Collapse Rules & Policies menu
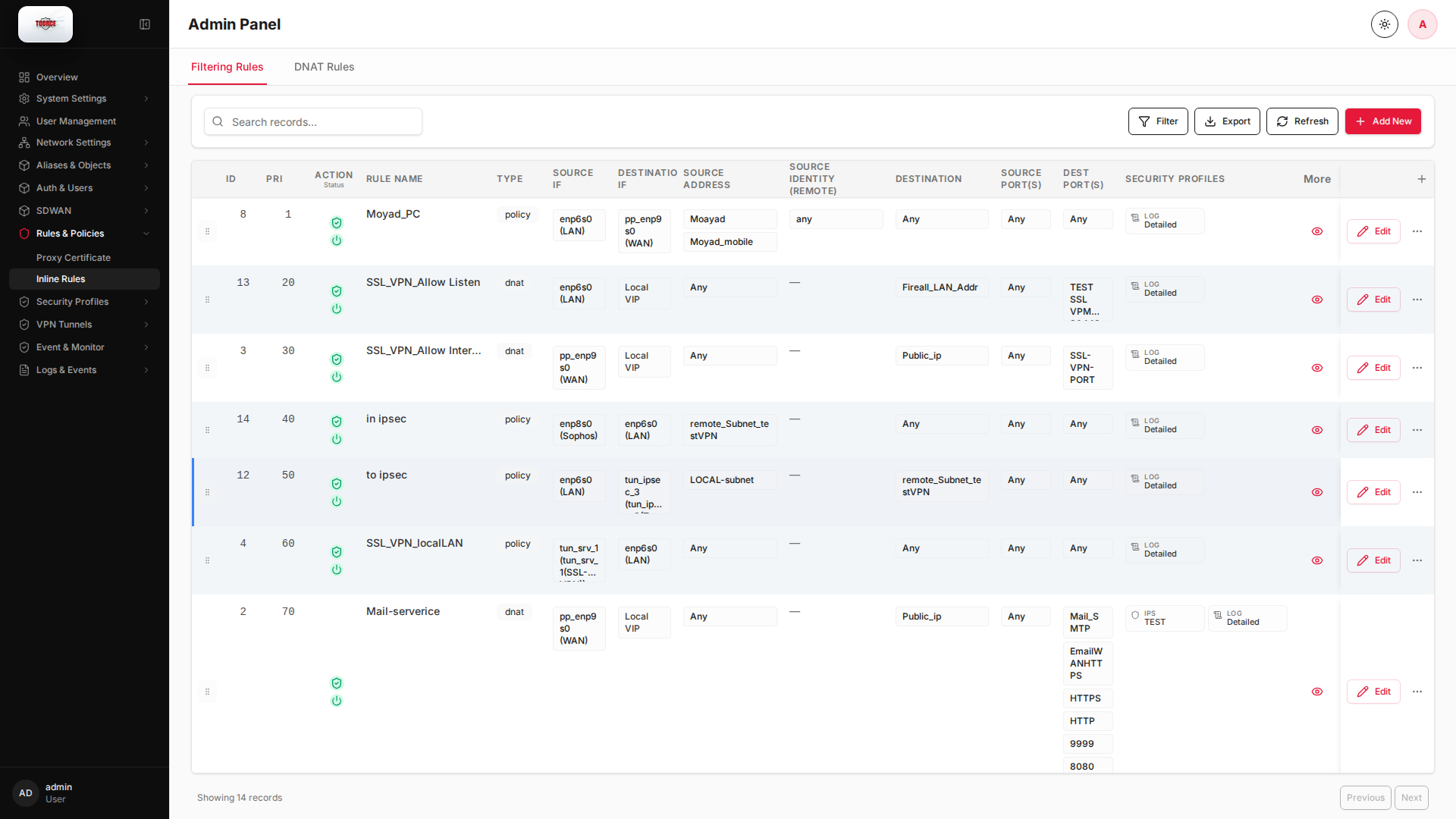This screenshot has height=819, width=1456. tap(84, 234)
